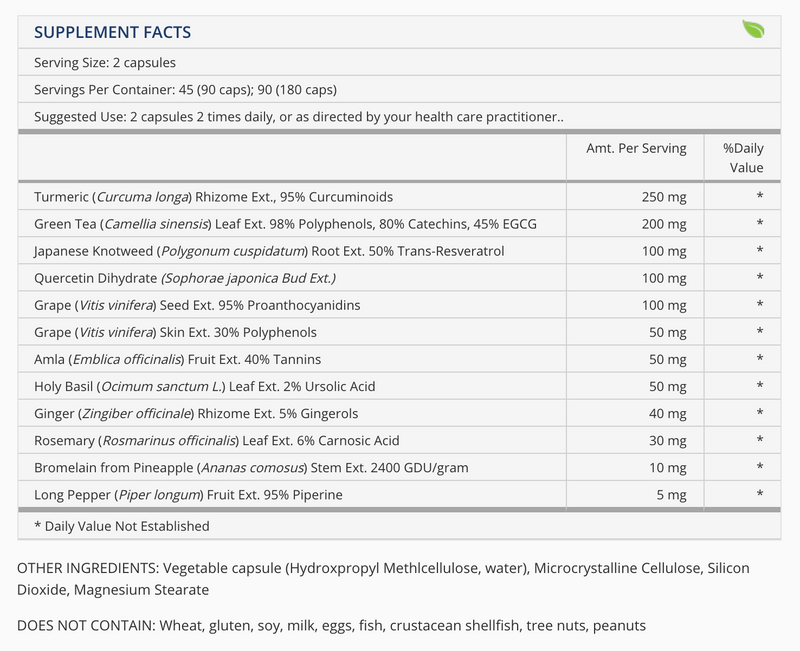
Task: Click the Servings Per Container line
Action: coord(185,89)
